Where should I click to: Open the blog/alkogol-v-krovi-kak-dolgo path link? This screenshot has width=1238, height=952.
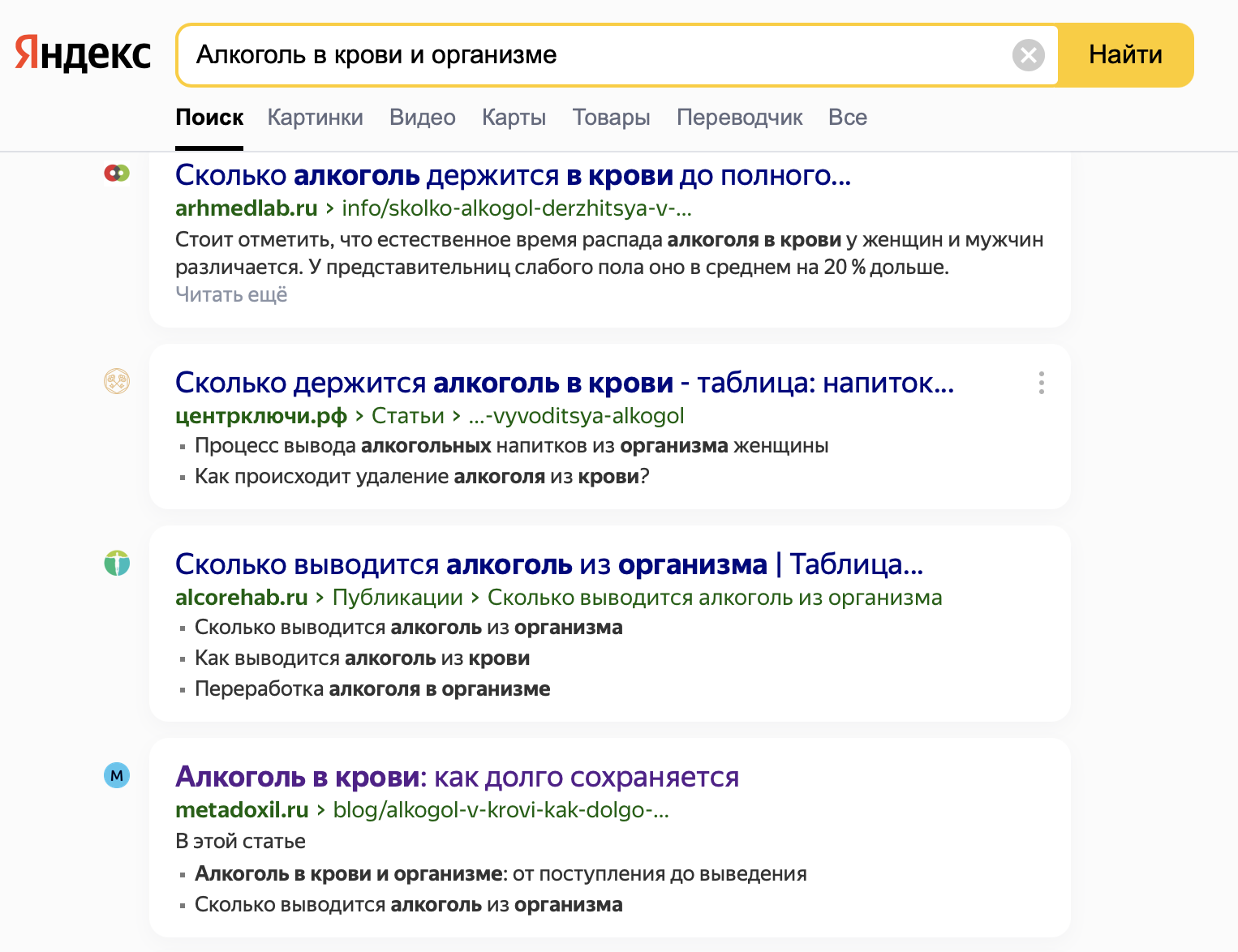[501, 810]
